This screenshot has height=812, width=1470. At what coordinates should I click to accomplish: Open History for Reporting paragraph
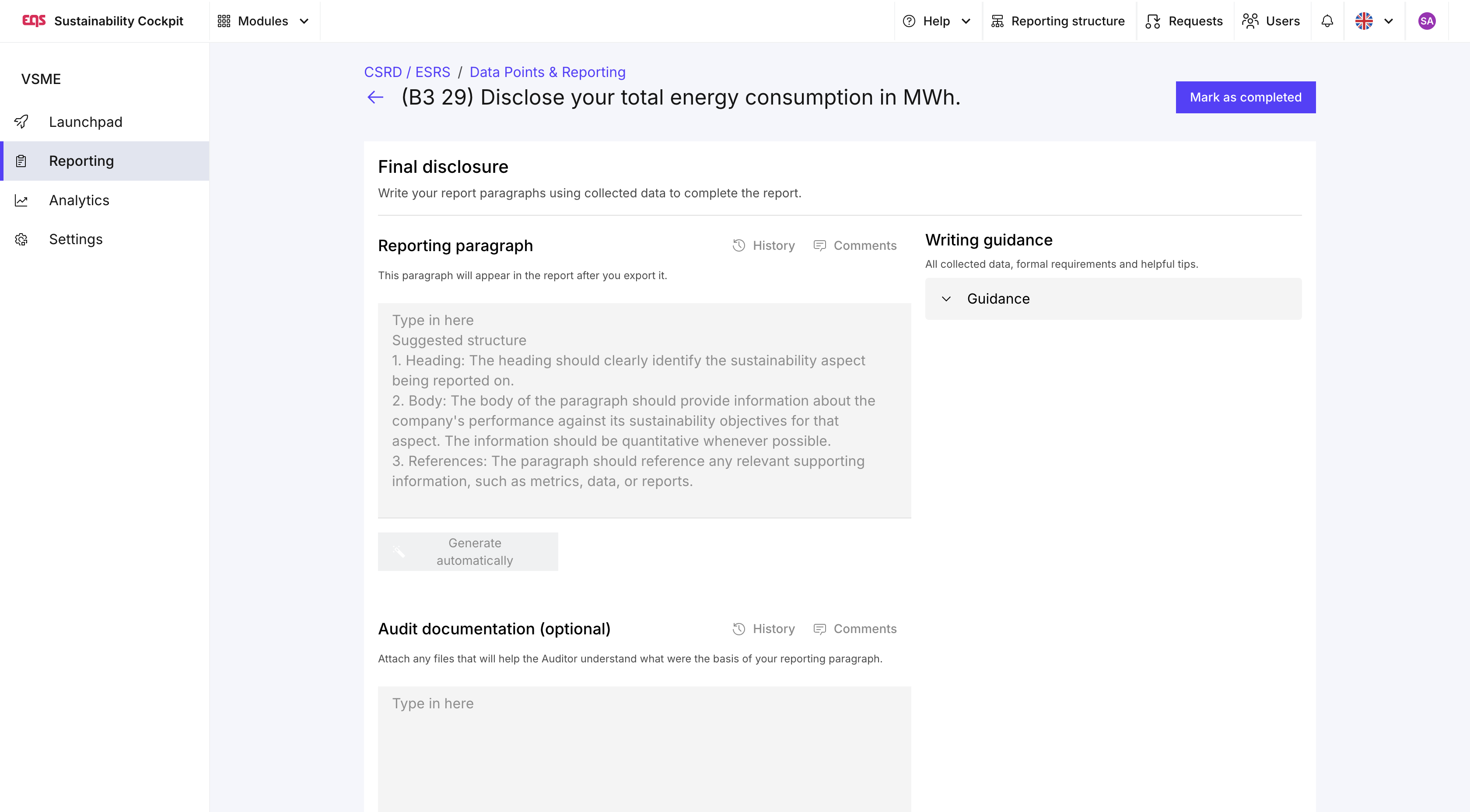[x=763, y=245]
